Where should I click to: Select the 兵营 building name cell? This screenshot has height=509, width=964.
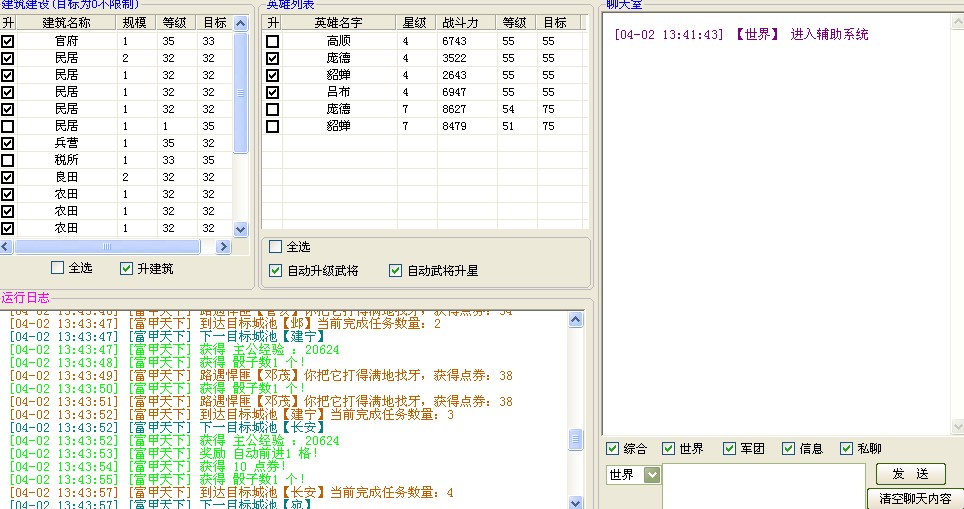pos(66,143)
